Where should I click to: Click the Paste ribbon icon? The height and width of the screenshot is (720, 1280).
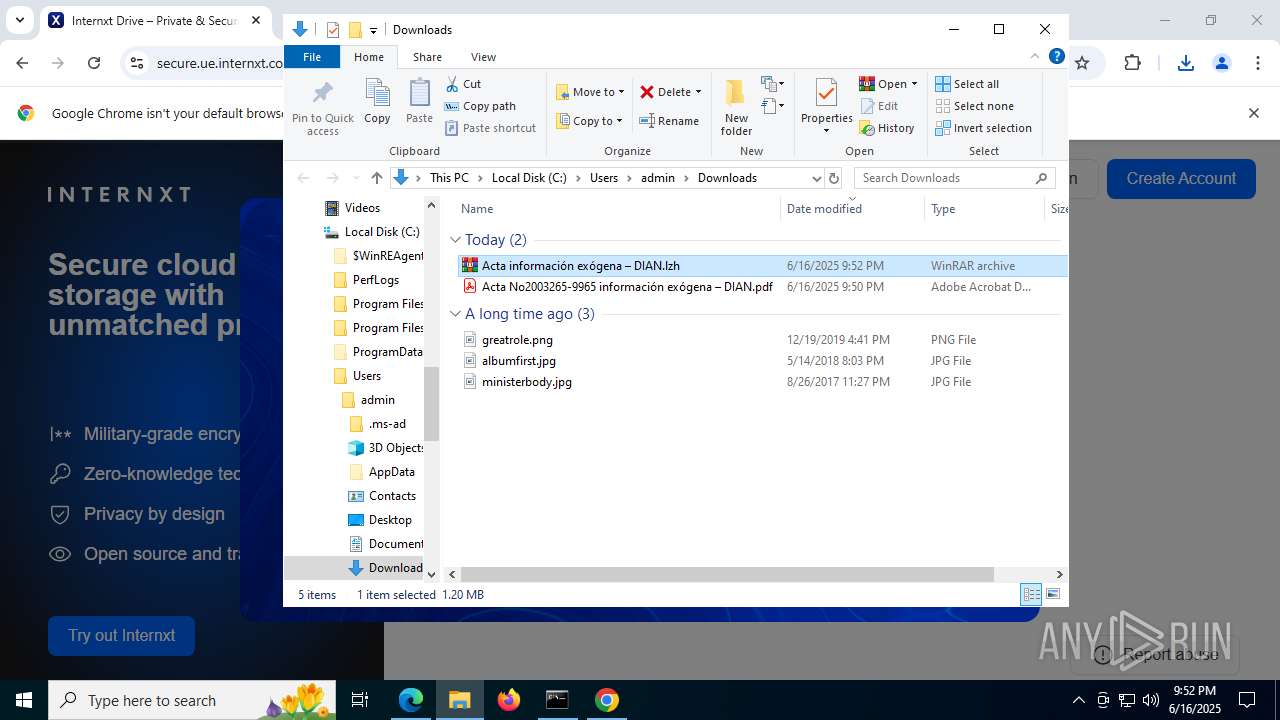pos(419,102)
